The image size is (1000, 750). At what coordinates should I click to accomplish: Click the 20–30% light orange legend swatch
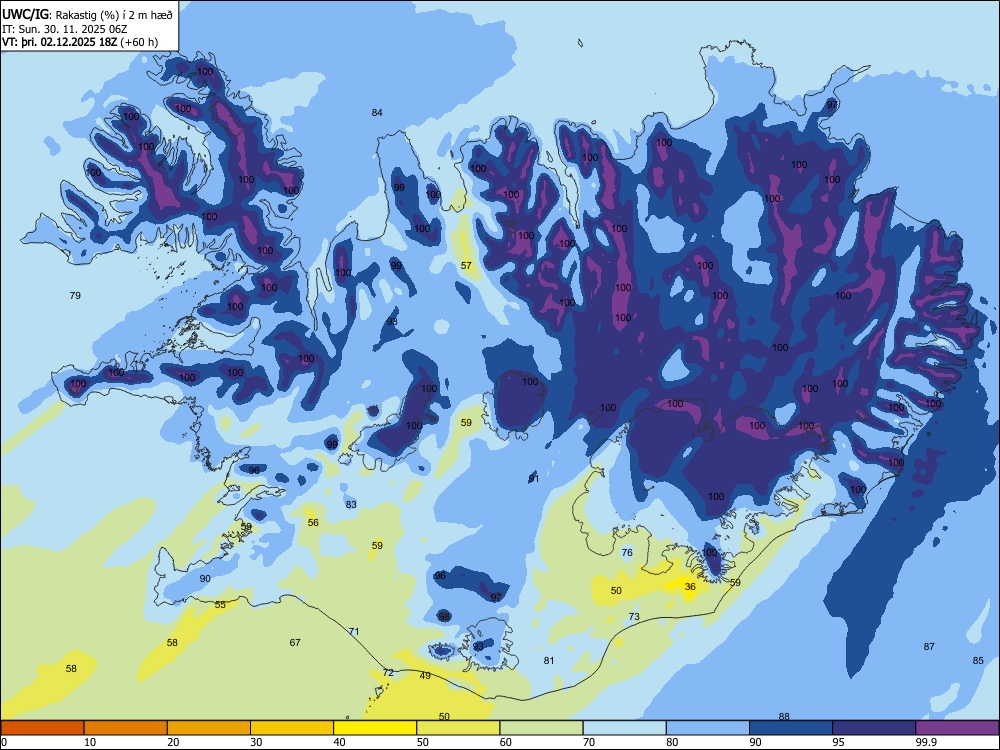(209, 728)
